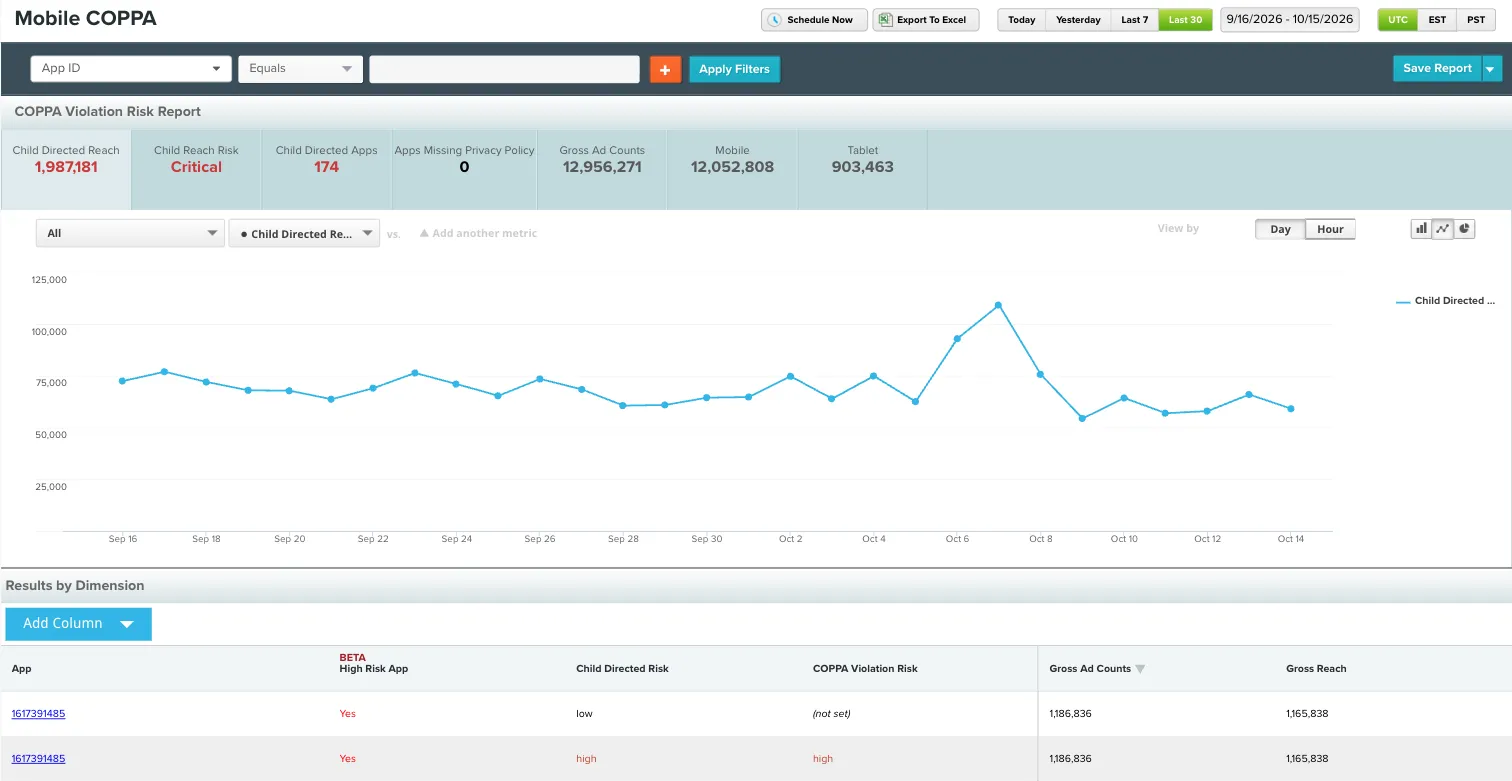Switch chart to pie chart view
Image resolution: width=1512 pixels, height=781 pixels.
coord(1464,229)
